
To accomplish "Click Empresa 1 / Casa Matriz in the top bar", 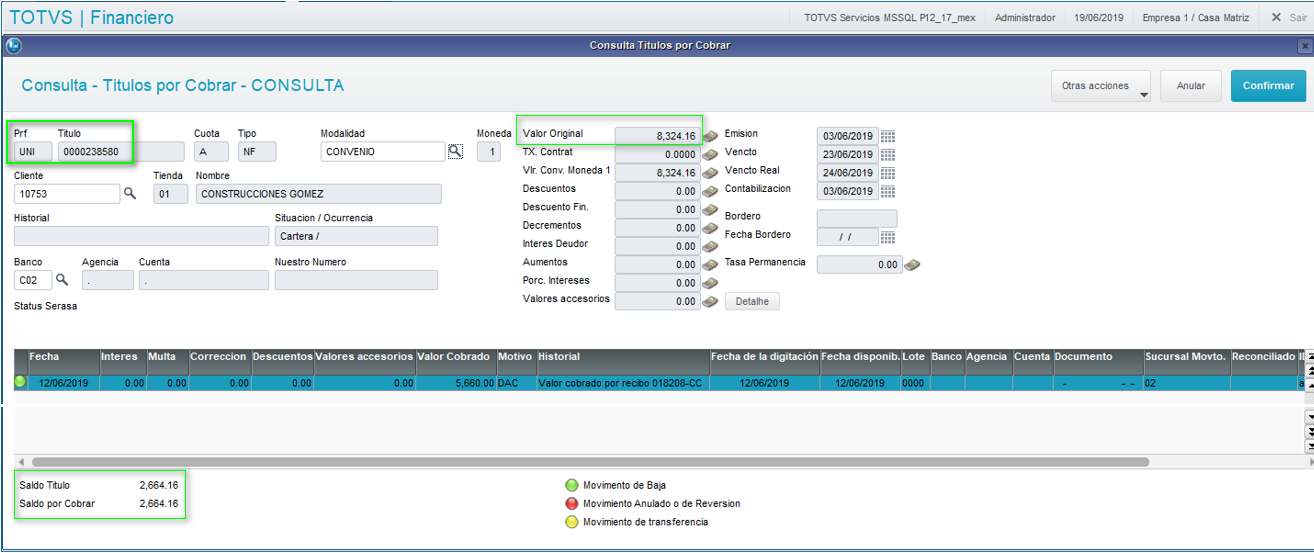I will [x=1195, y=18].
